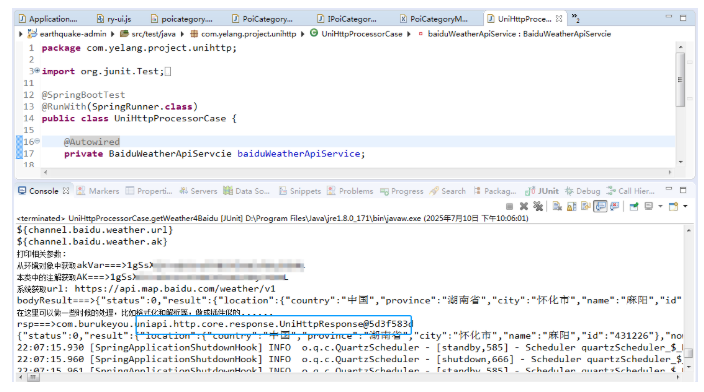
Task: Minimize the editor area
Action: [x=669, y=17]
